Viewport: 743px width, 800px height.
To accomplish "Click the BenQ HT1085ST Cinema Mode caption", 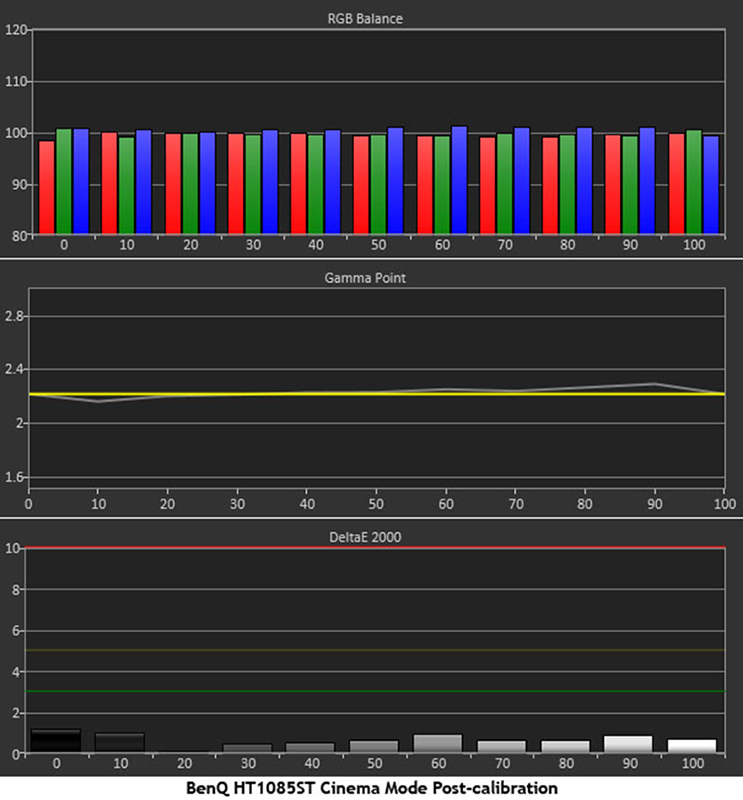I will 371,788.
